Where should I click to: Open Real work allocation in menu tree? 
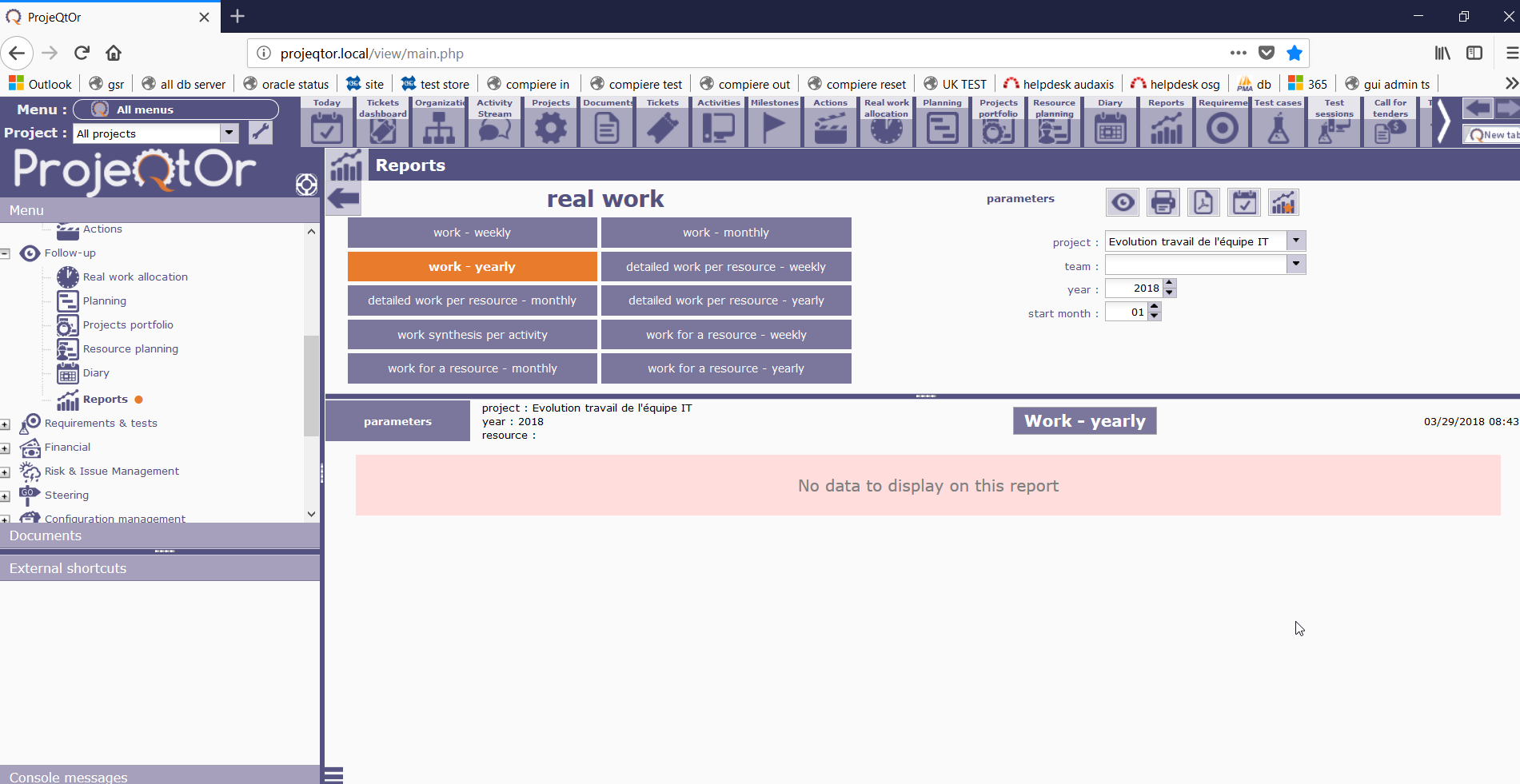[135, 277]
